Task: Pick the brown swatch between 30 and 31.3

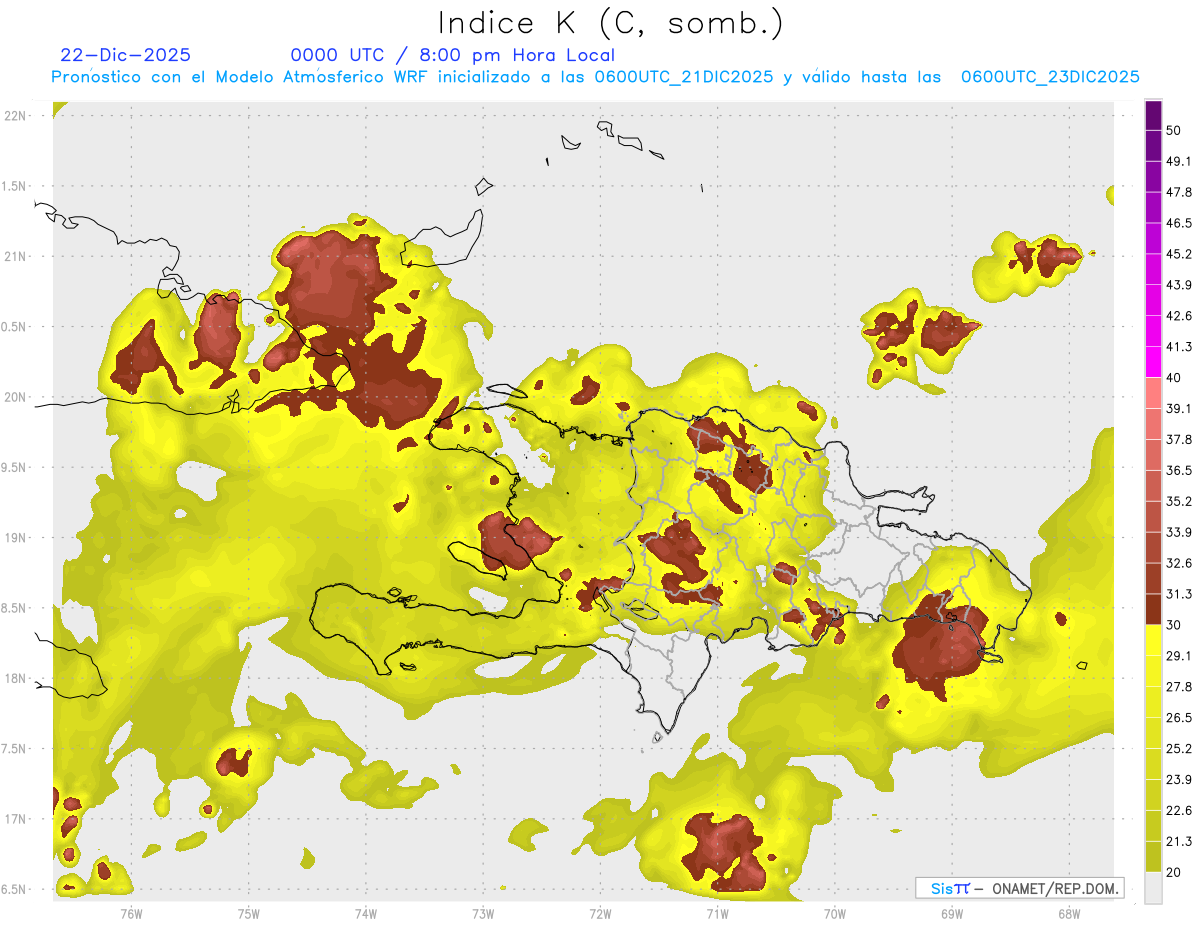Action: point(1153,609)
